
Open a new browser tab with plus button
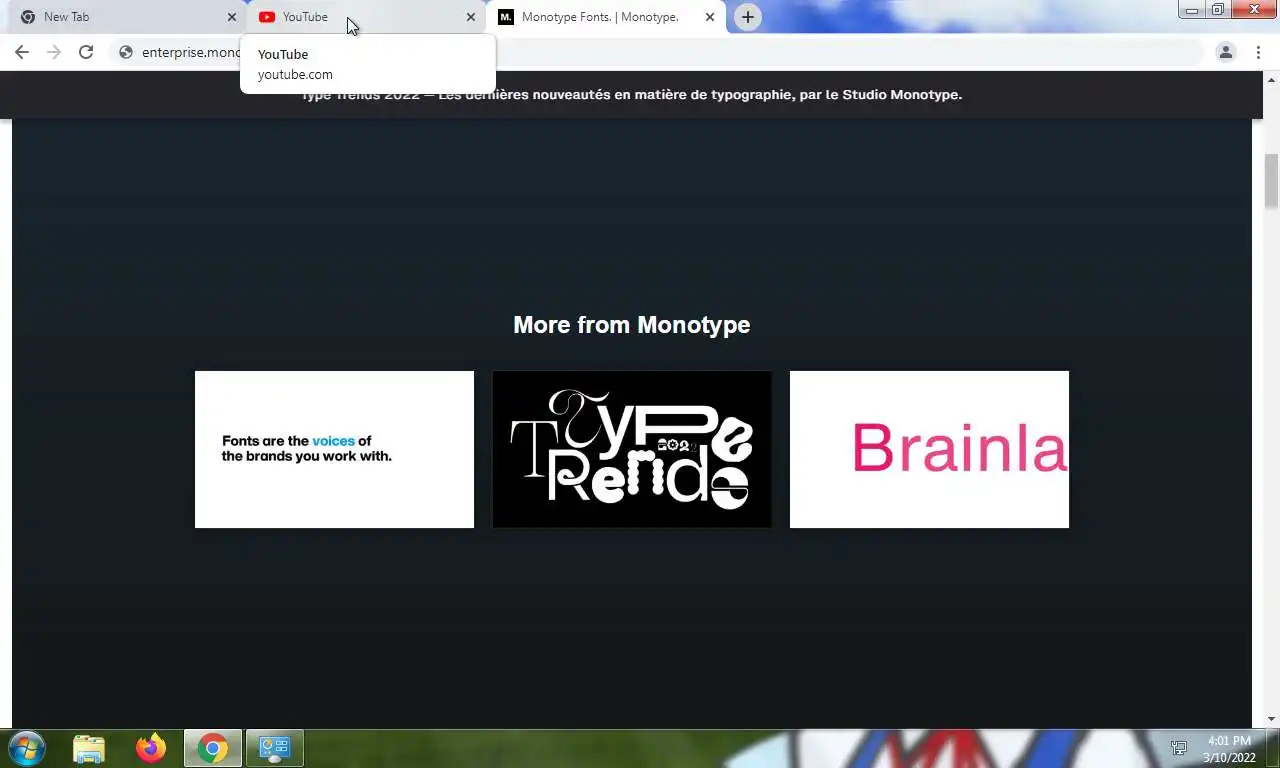click(x=748, y=17)
